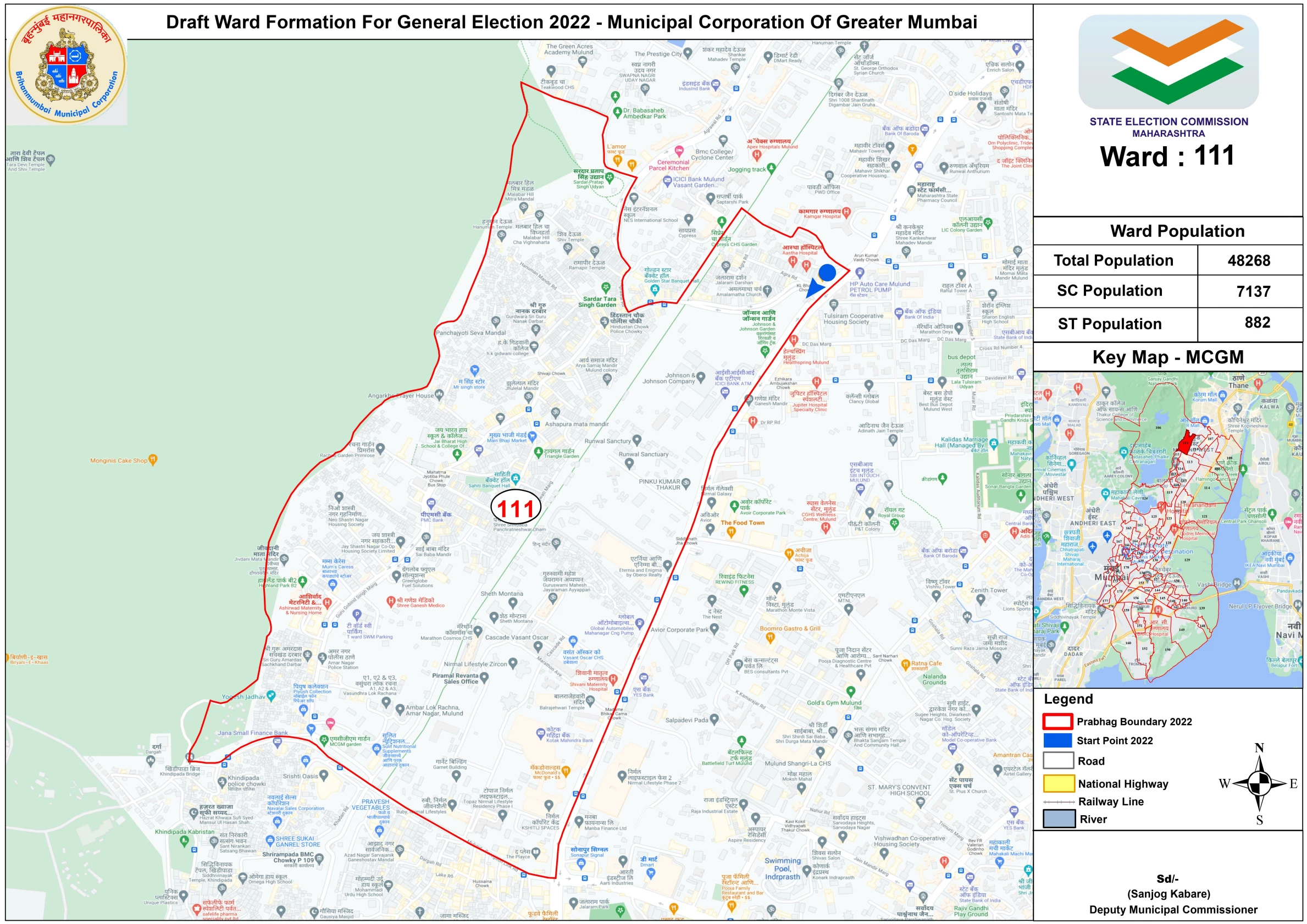Click the Jupiter Hospital Specialty Clinic pin

tap(816, 382)
